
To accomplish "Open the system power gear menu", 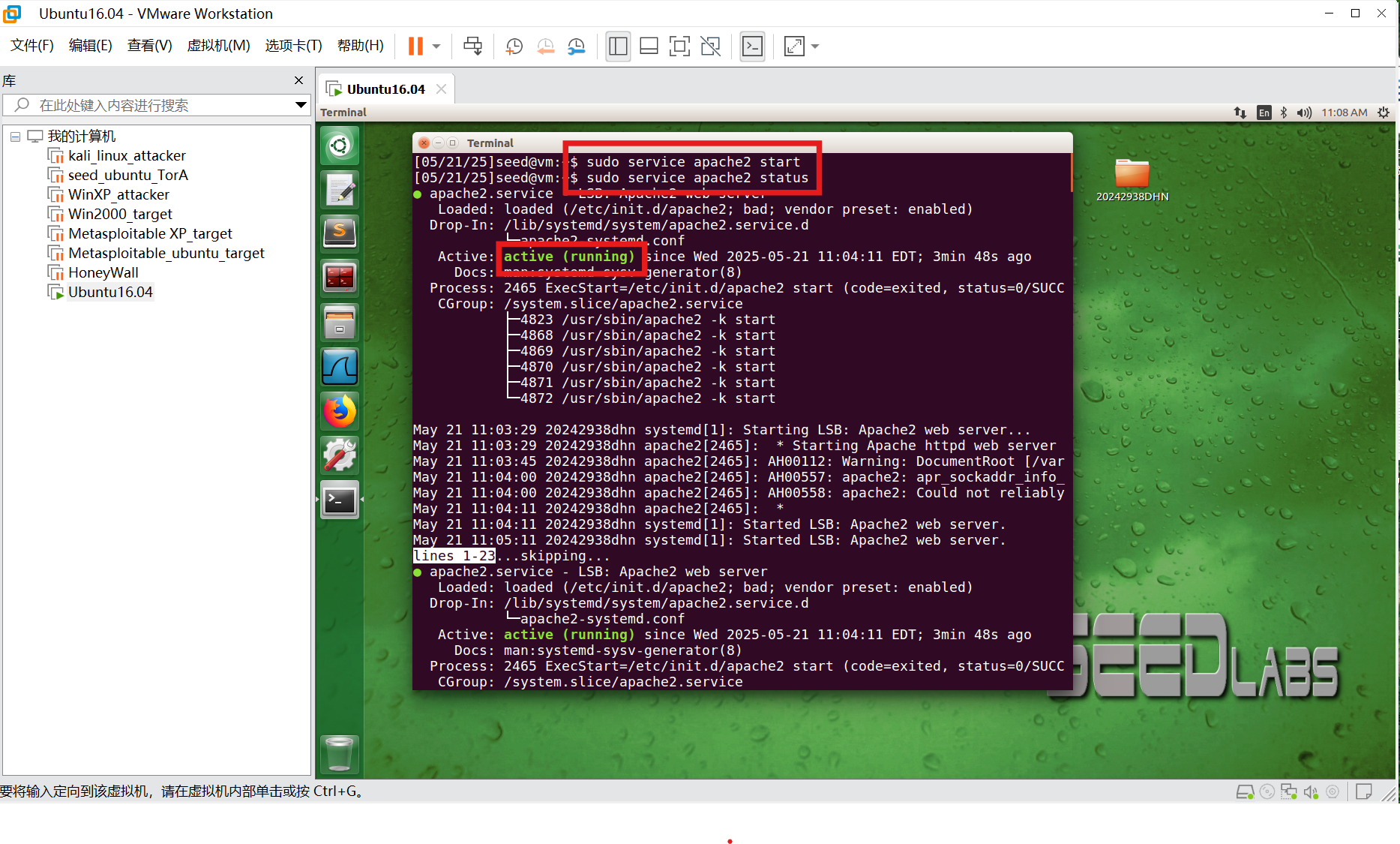I will click(x=1384, y=113).
